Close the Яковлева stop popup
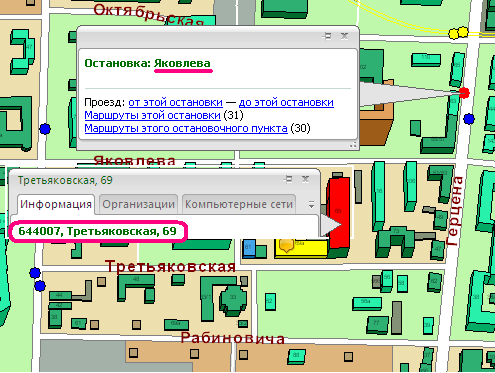Viewport: 495px width, 373px height. 345,36
